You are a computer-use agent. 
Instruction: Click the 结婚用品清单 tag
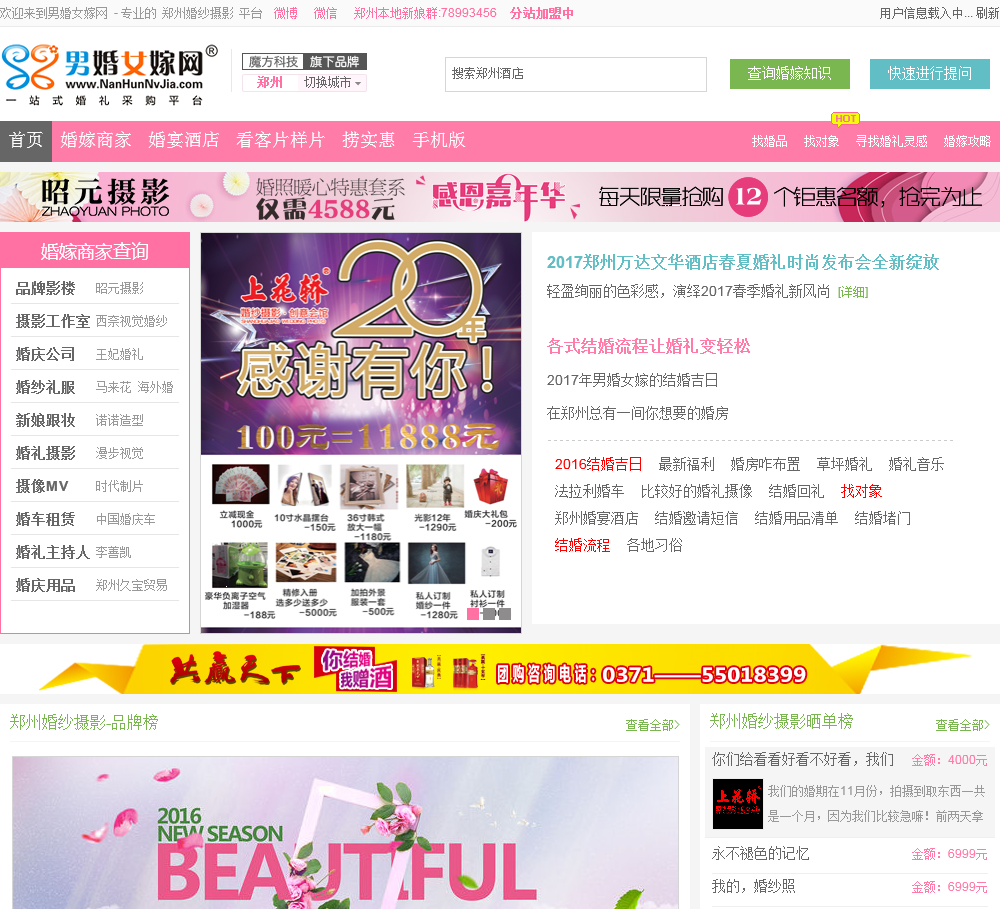[796, 519]
